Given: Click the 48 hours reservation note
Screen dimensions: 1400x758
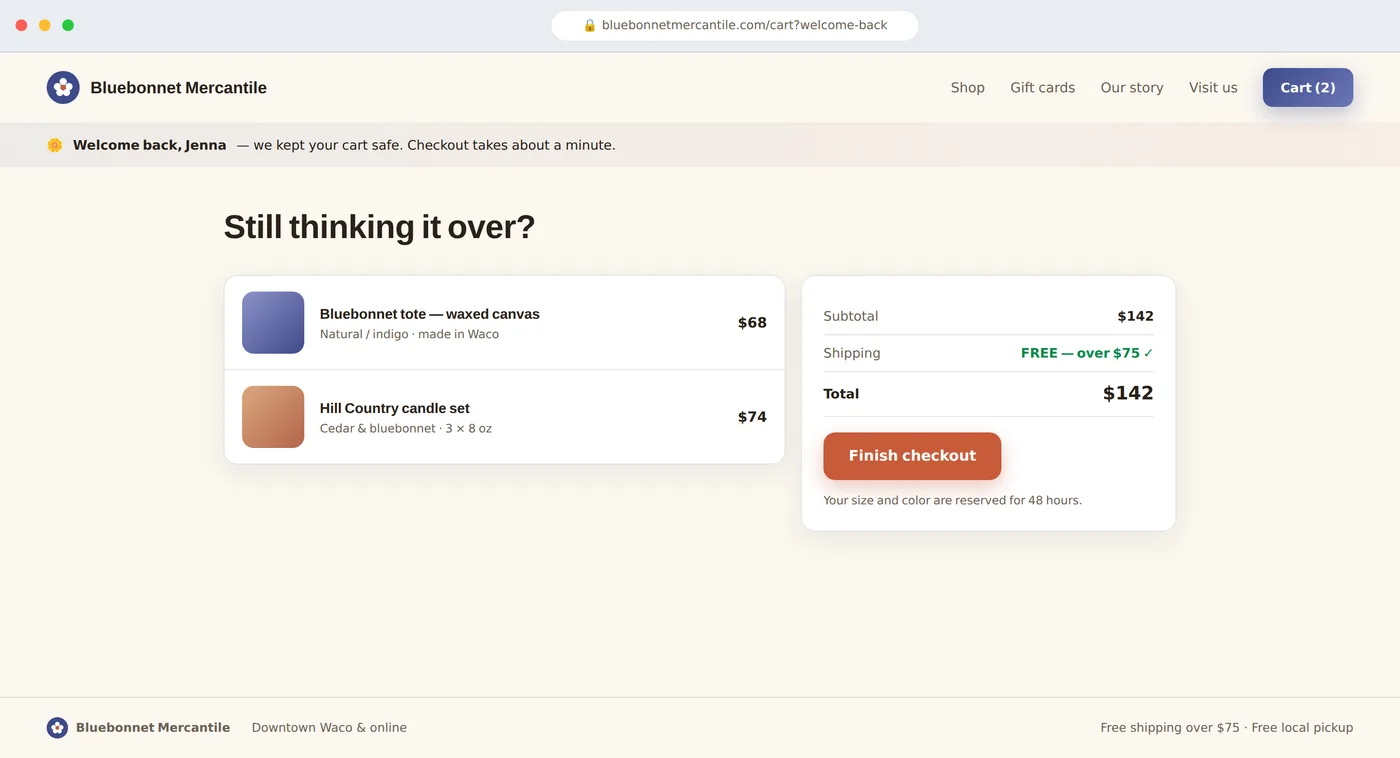Looking at the screenshot, I should [952, 500].
